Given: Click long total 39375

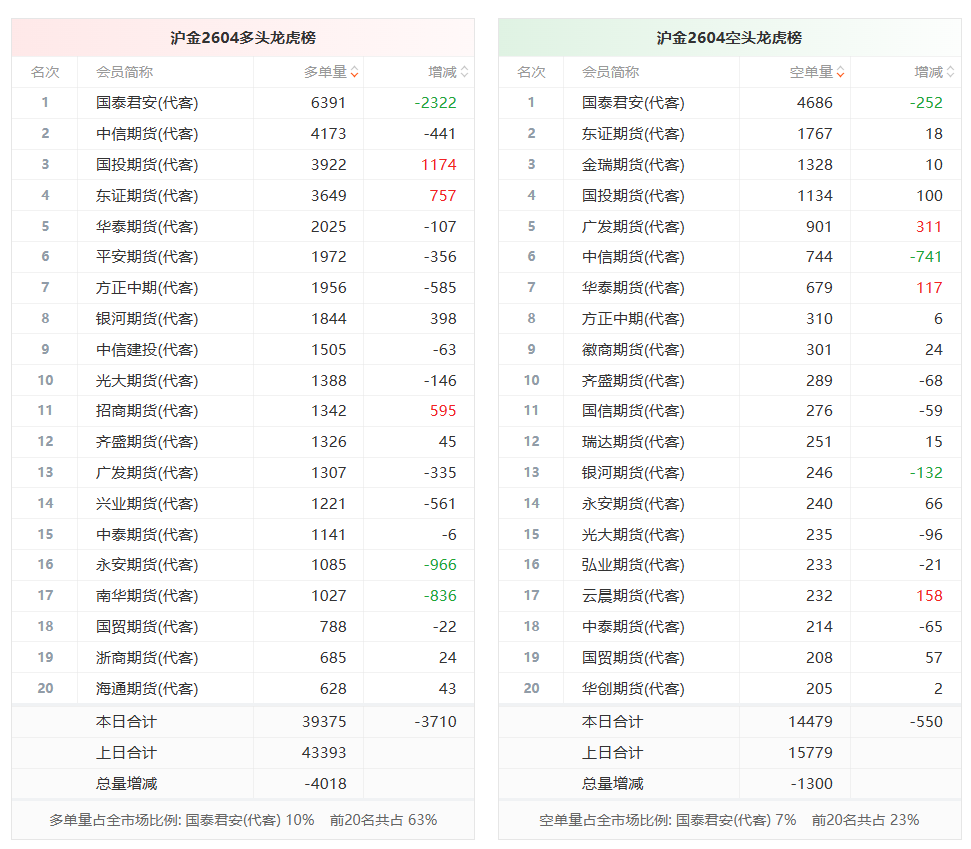Looking at the screenshot, I should click(324, 722).
